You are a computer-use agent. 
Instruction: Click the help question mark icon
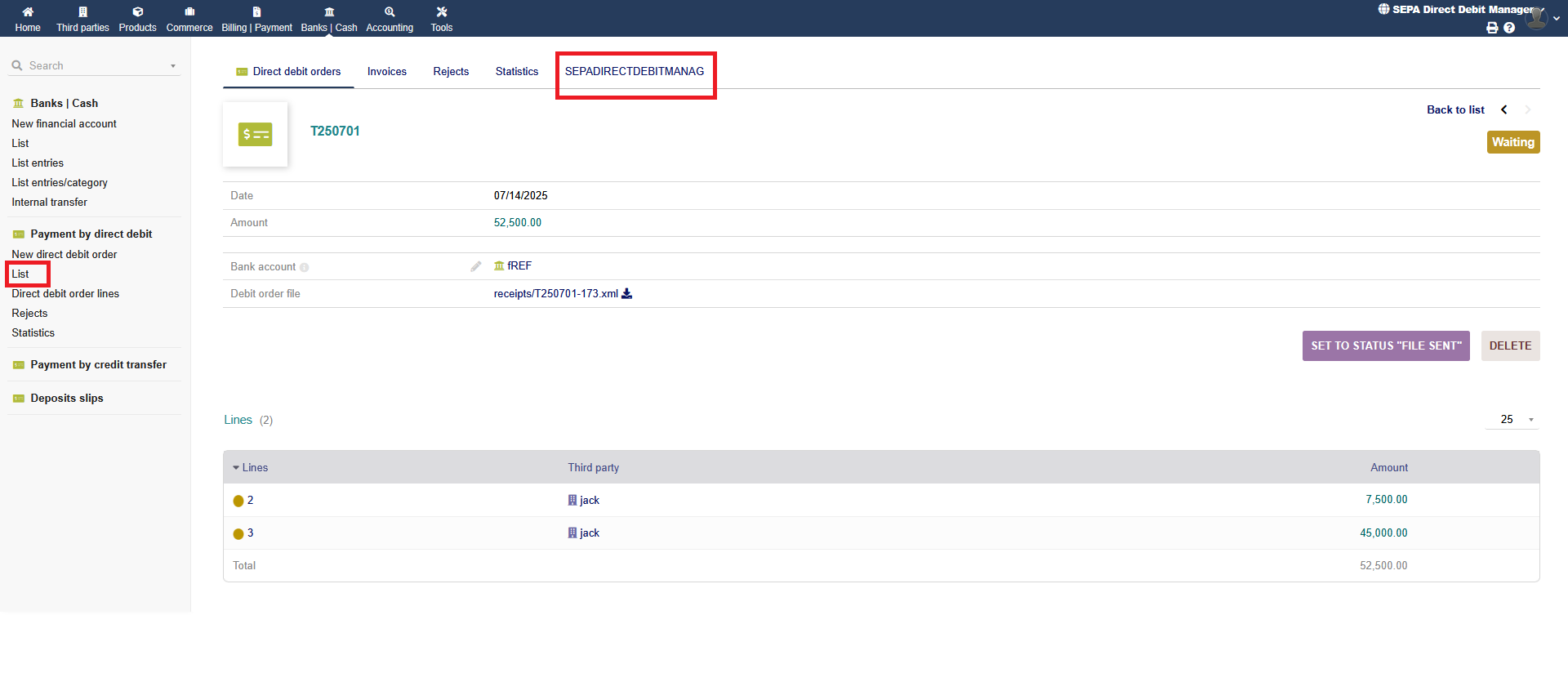1509,28
